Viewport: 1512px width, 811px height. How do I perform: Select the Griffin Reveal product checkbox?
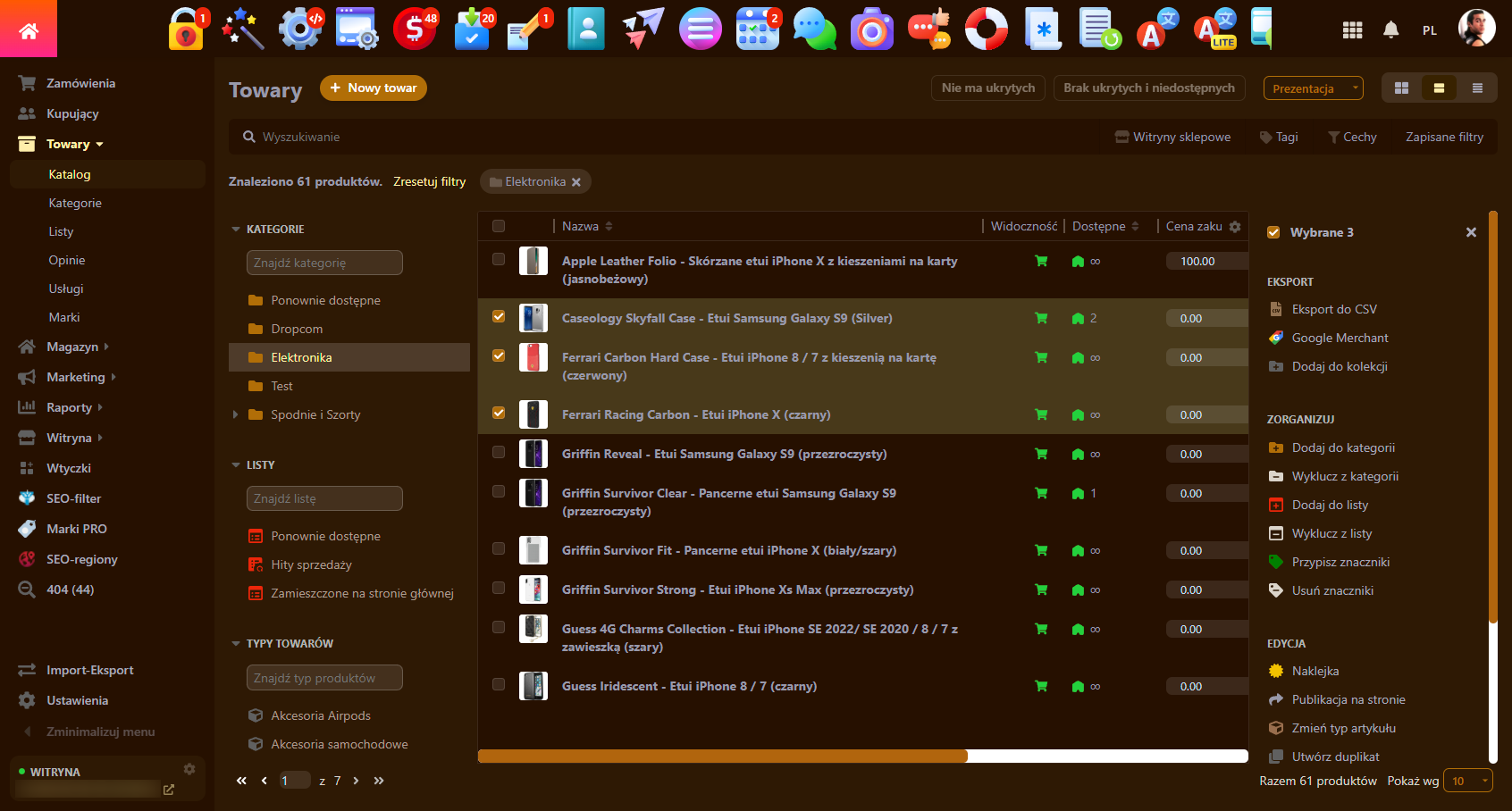(499, 452)
